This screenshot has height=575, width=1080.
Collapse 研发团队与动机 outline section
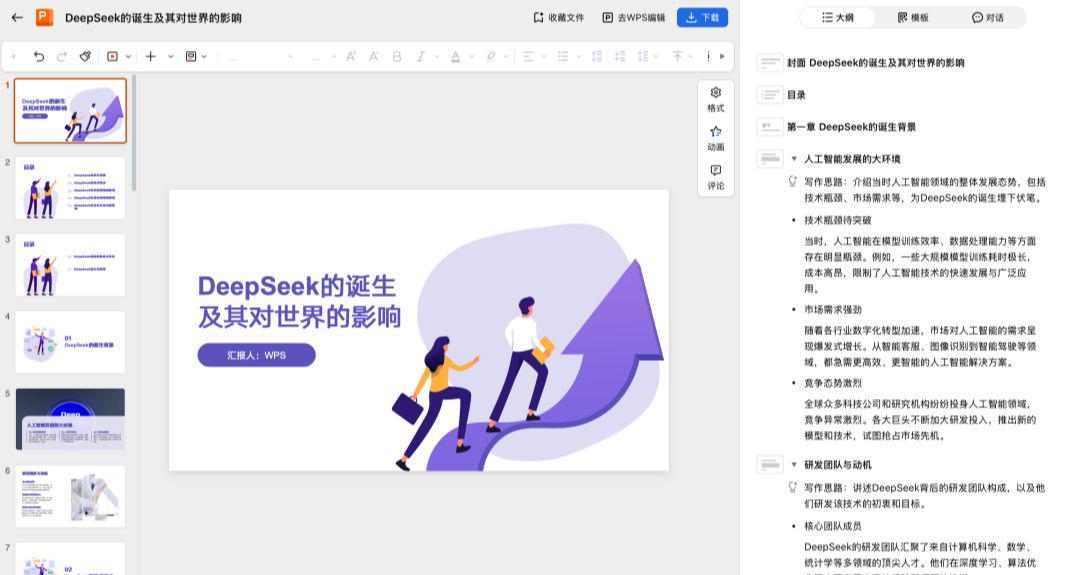pyautogui.click(x=793, y=465)
